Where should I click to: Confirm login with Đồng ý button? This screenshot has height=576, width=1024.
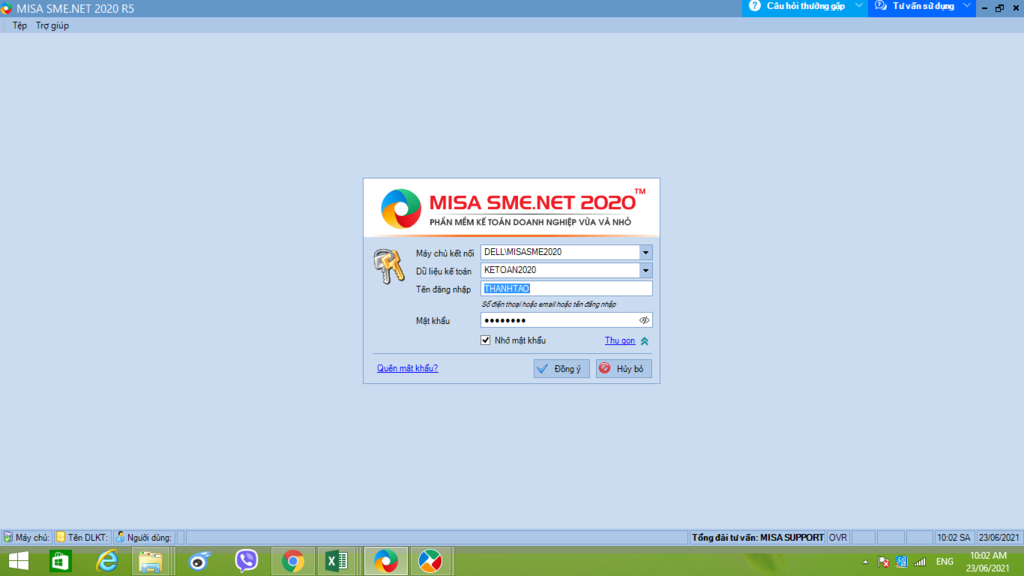[562, 368]
